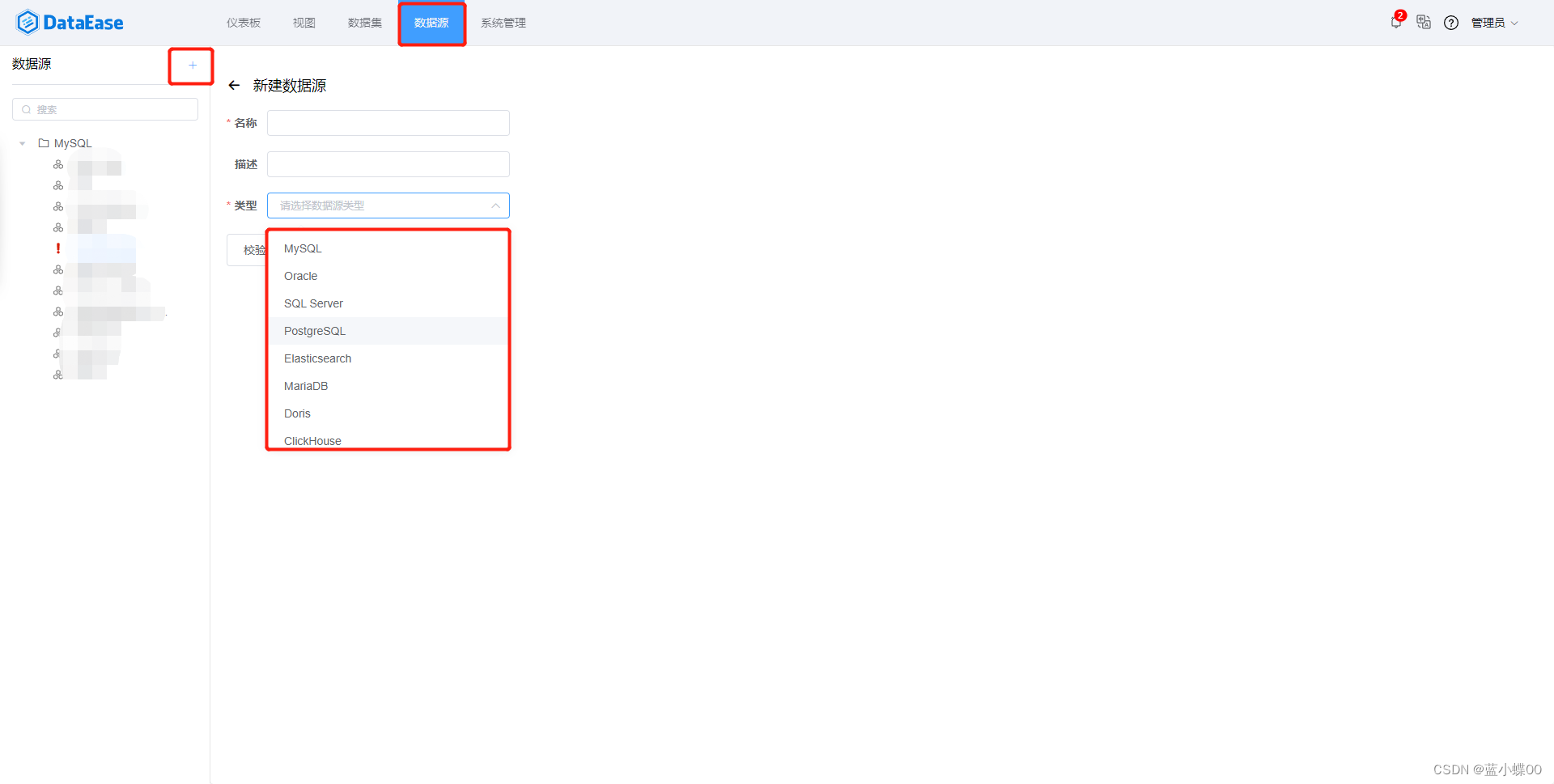Switch to the 系统管理 tab
This screenshot has width=1554, height=784.
(503, 23)
